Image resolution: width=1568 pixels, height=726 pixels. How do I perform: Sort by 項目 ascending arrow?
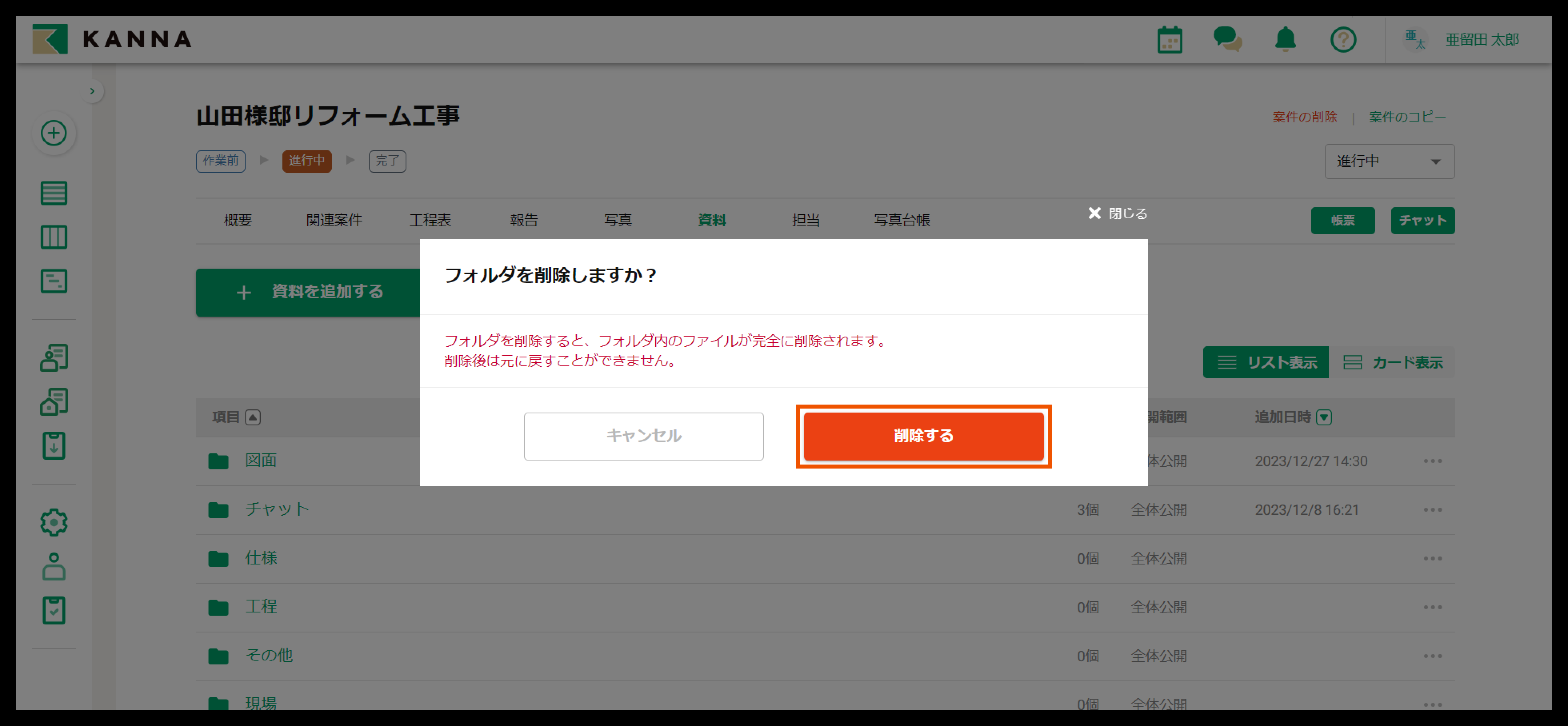click(x=253, y=417)
